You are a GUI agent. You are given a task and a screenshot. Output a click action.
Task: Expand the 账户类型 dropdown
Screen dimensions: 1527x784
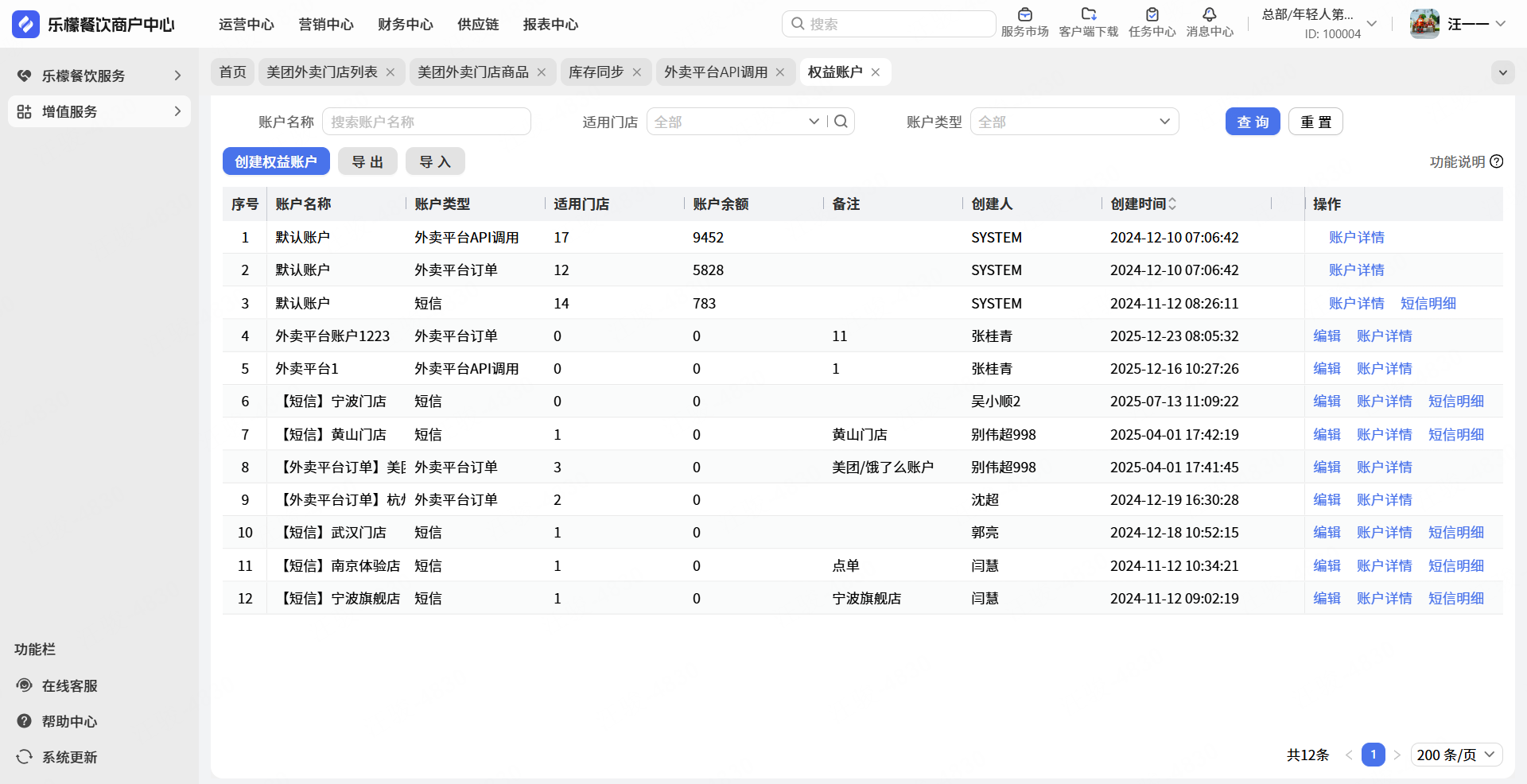click(x=1074, y=122)
